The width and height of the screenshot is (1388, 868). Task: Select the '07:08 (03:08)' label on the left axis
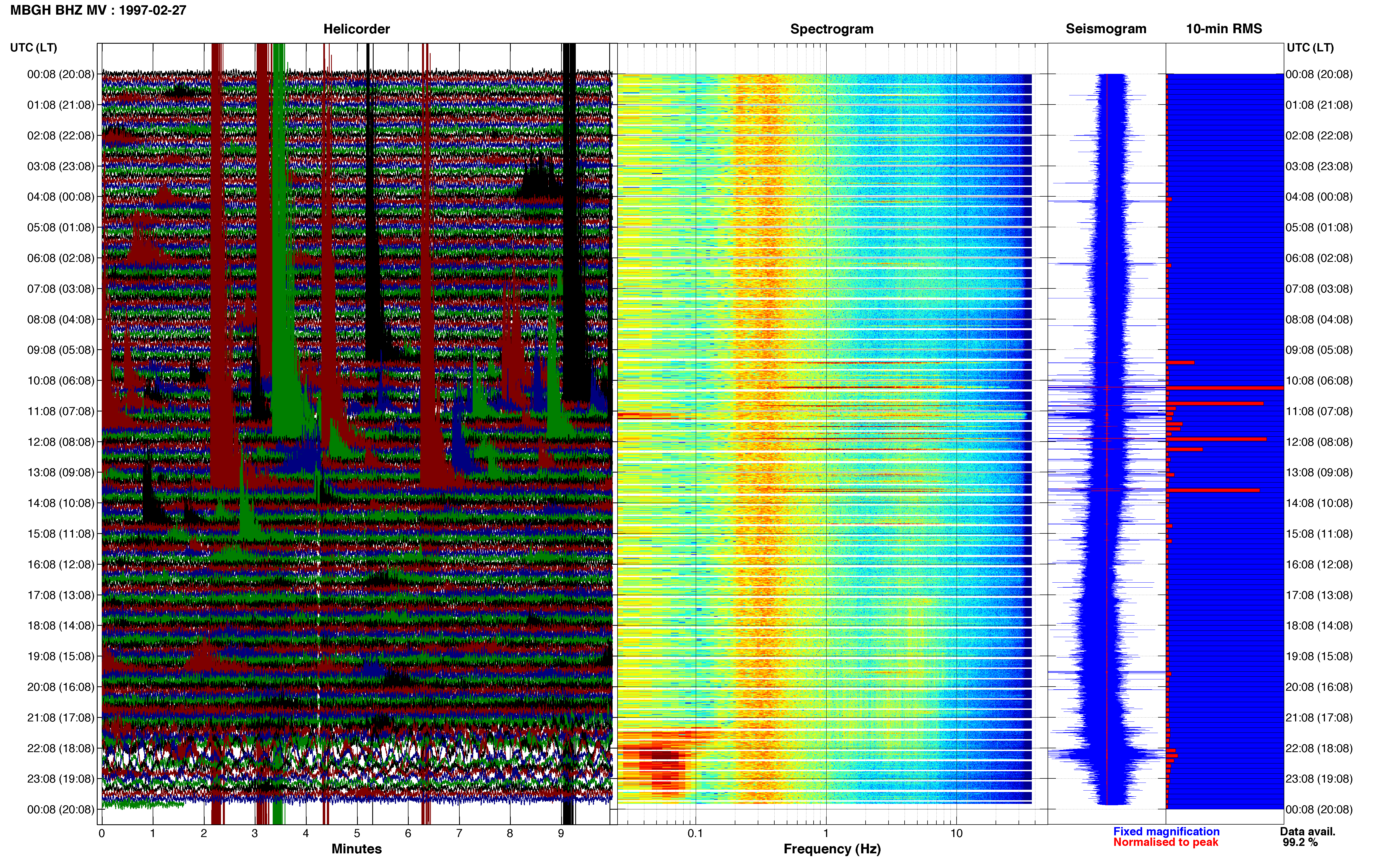coord(60,289)
